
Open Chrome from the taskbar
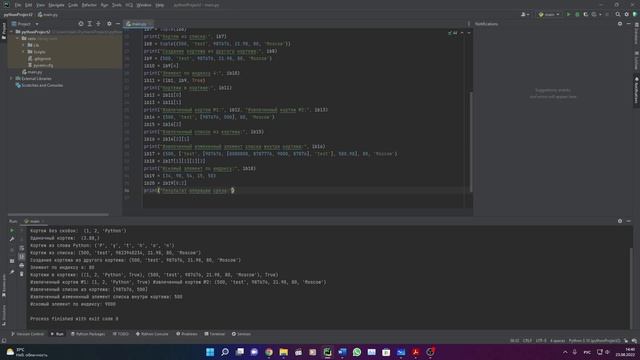269,352
